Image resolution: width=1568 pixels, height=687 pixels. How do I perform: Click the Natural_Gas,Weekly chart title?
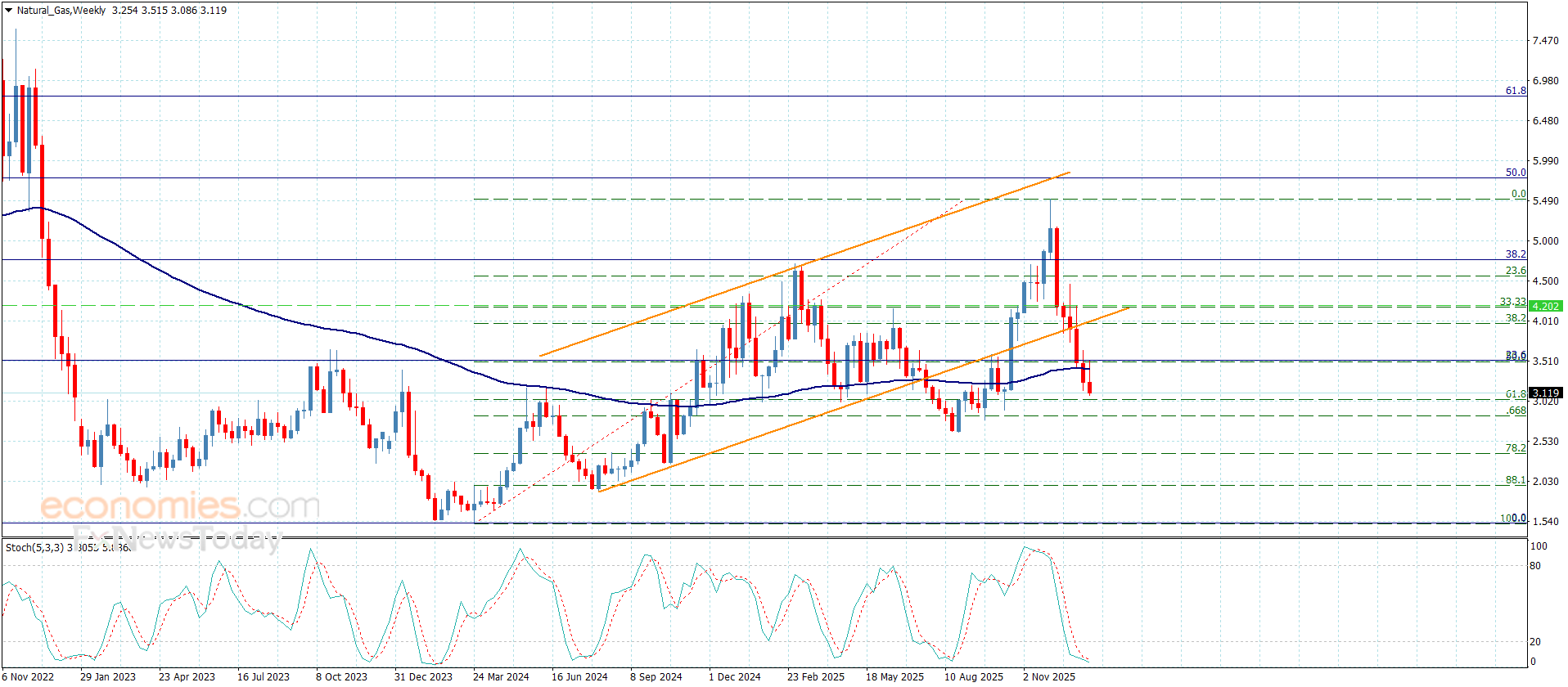coord(61,11)
